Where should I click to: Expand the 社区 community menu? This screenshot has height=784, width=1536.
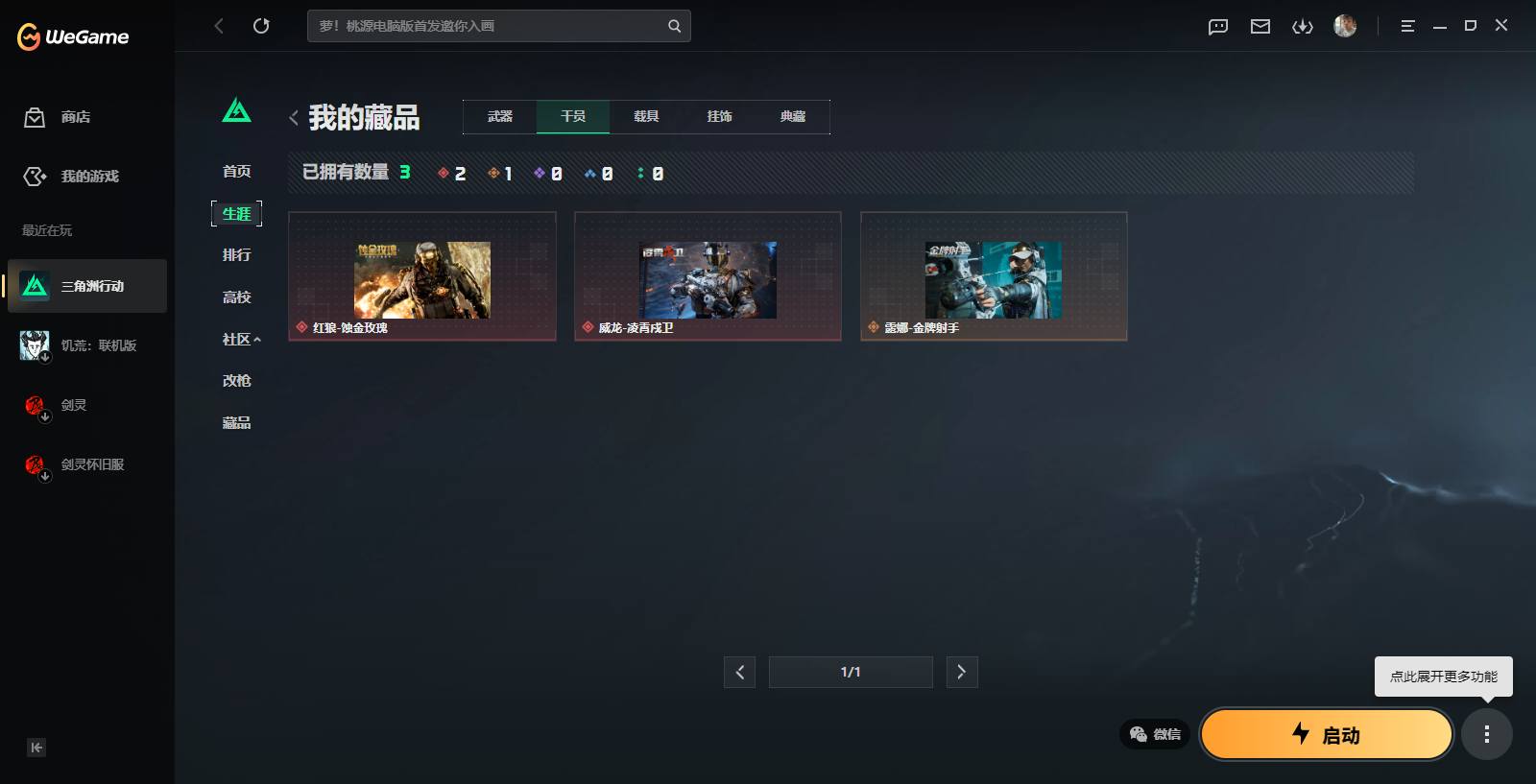click(241, 339)
